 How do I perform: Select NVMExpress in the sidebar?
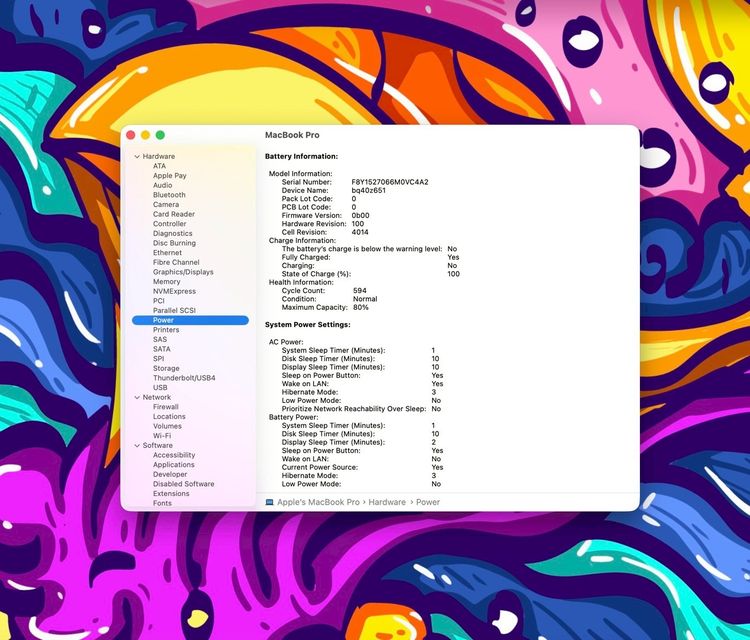[x=174, y=291]
